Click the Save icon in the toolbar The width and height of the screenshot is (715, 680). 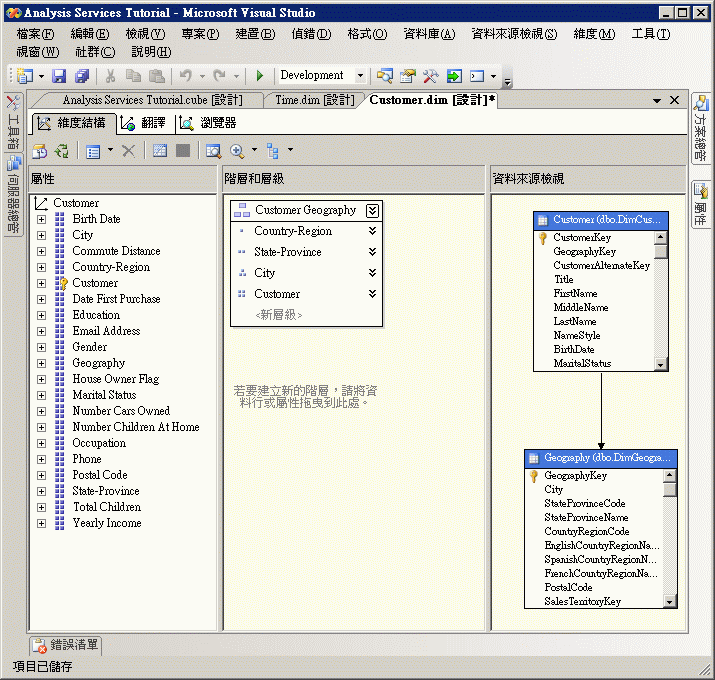[x=59, y=76]
